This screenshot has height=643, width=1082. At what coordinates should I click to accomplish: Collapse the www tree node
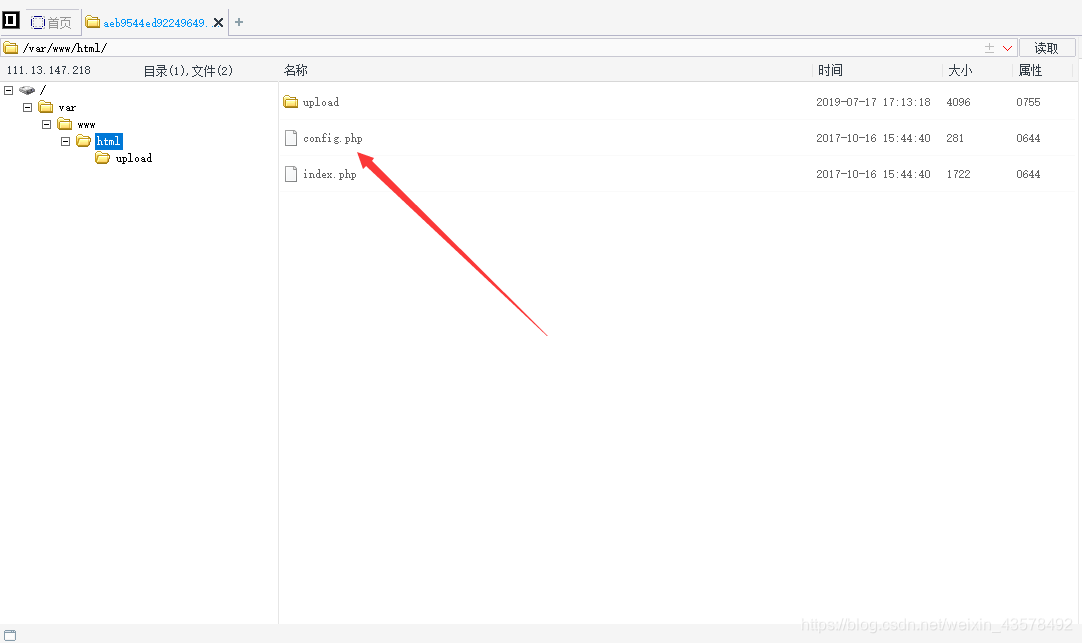tap(46, 124)
